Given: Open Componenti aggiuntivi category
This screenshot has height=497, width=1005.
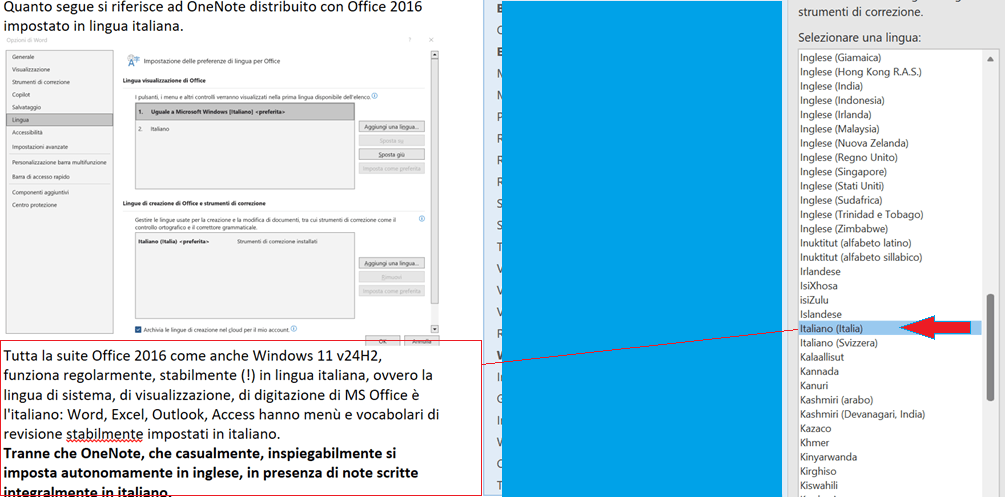Looking at the screenshot, I should coord(40,192).
